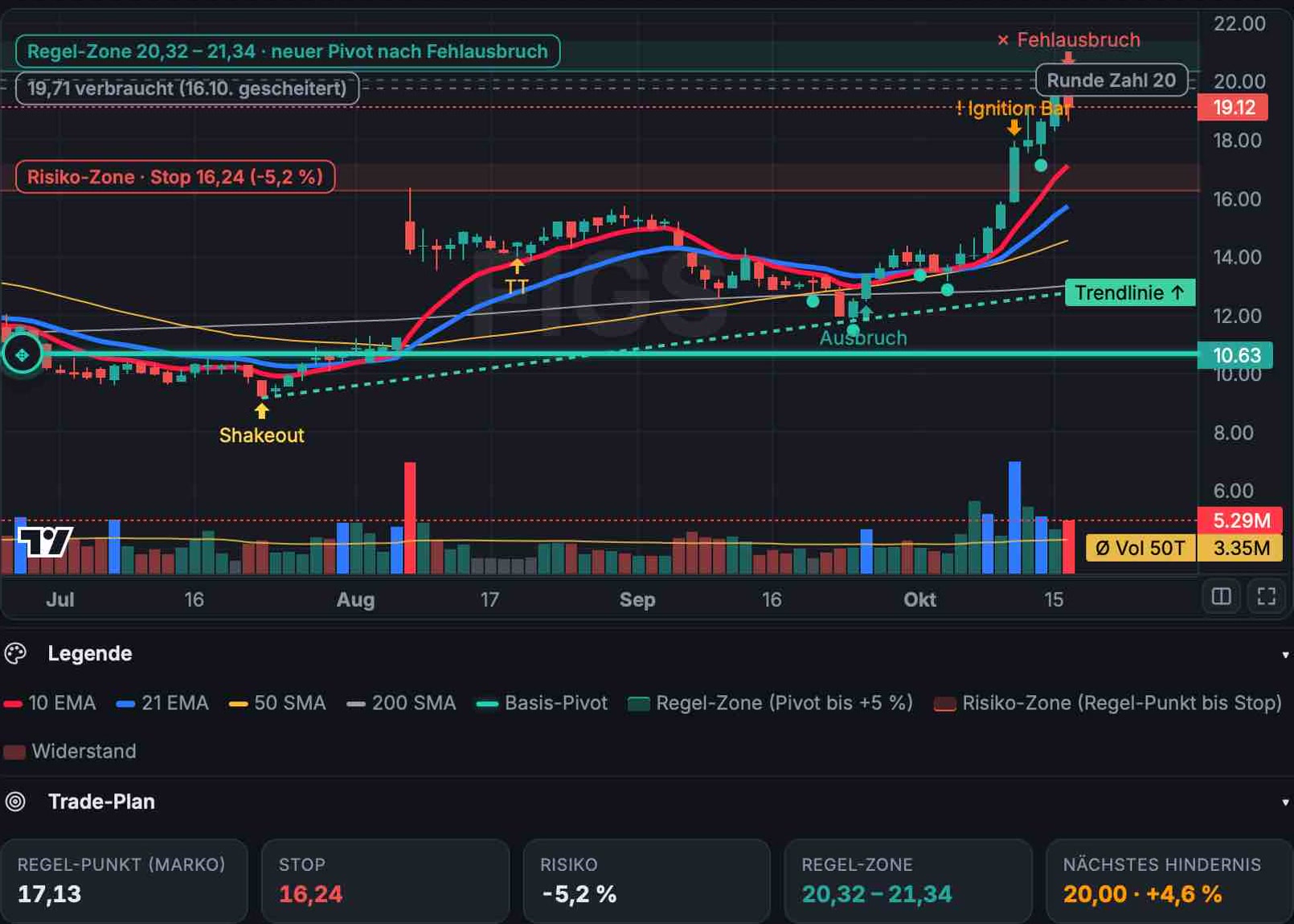The image size is (1294, 924).
Task: Click the Runde Zahl 20 label
Action: 1111,80
